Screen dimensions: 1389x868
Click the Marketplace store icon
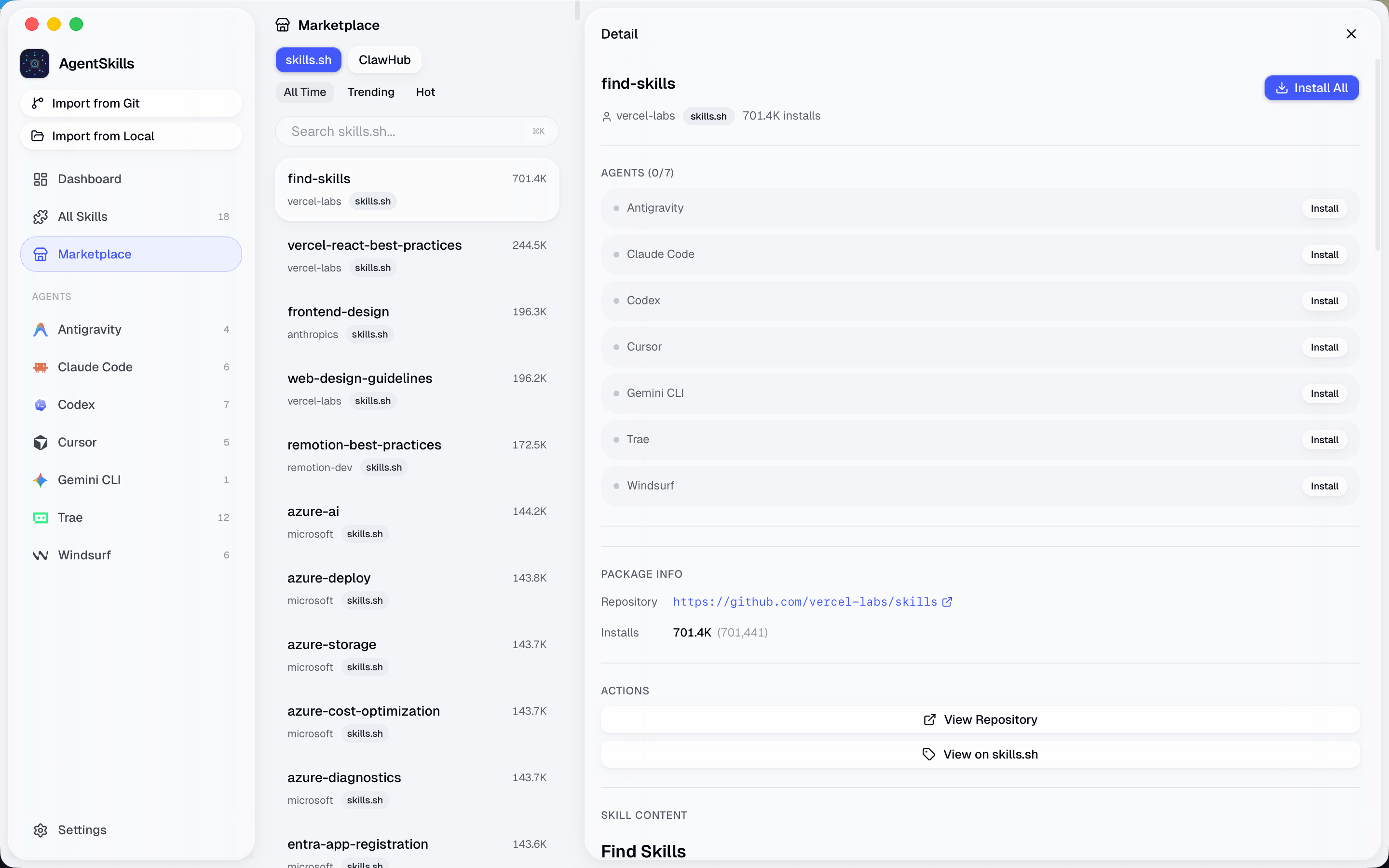click(x=40, y=254)
